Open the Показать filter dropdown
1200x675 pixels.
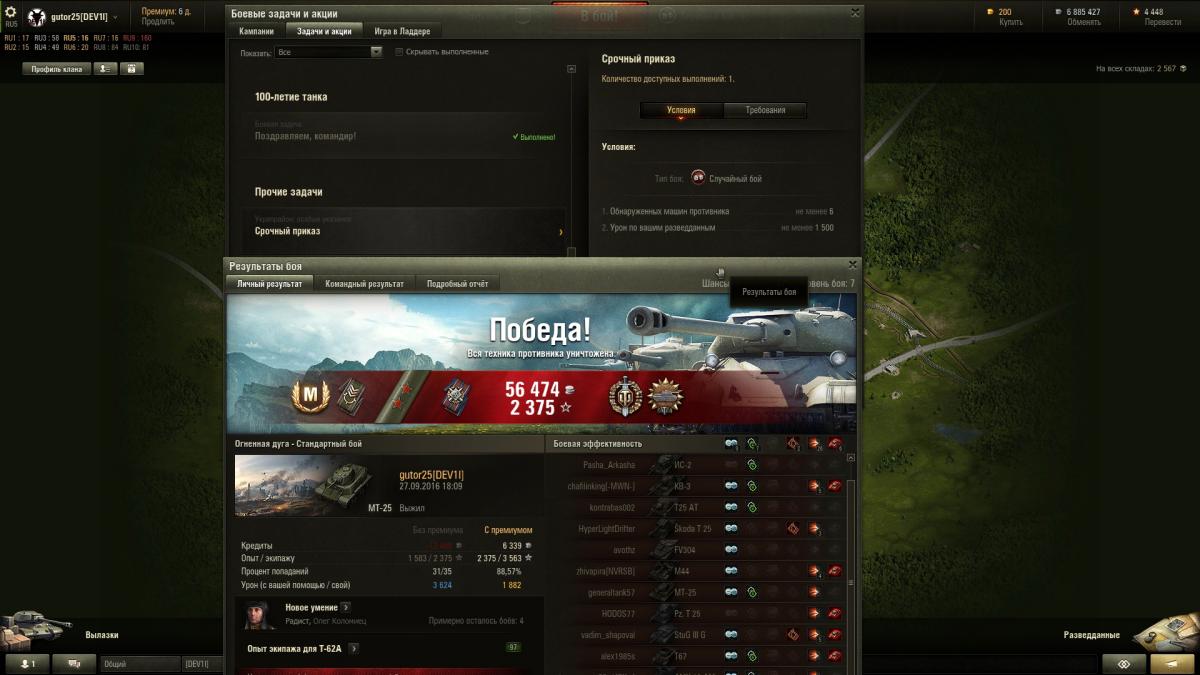tap(329, 52)
